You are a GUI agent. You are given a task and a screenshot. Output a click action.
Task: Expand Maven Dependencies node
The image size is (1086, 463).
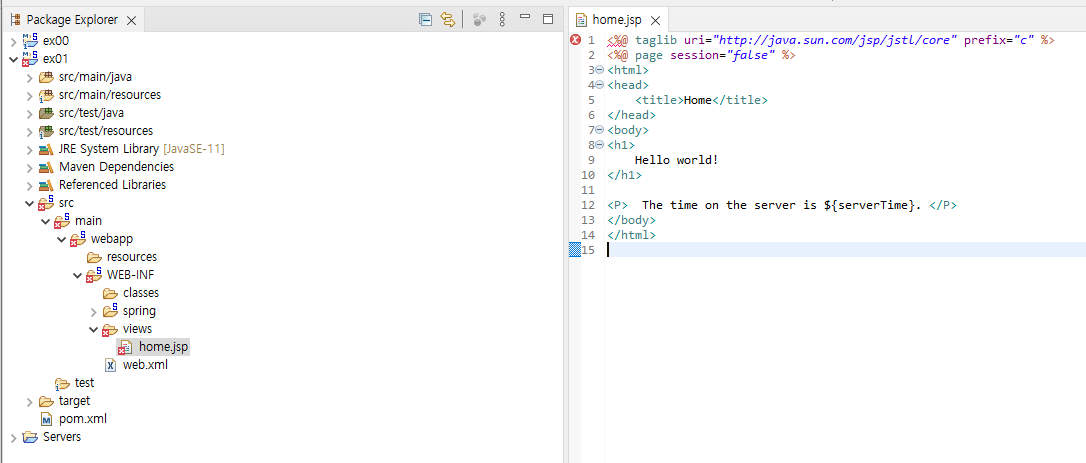click(29, 167)
